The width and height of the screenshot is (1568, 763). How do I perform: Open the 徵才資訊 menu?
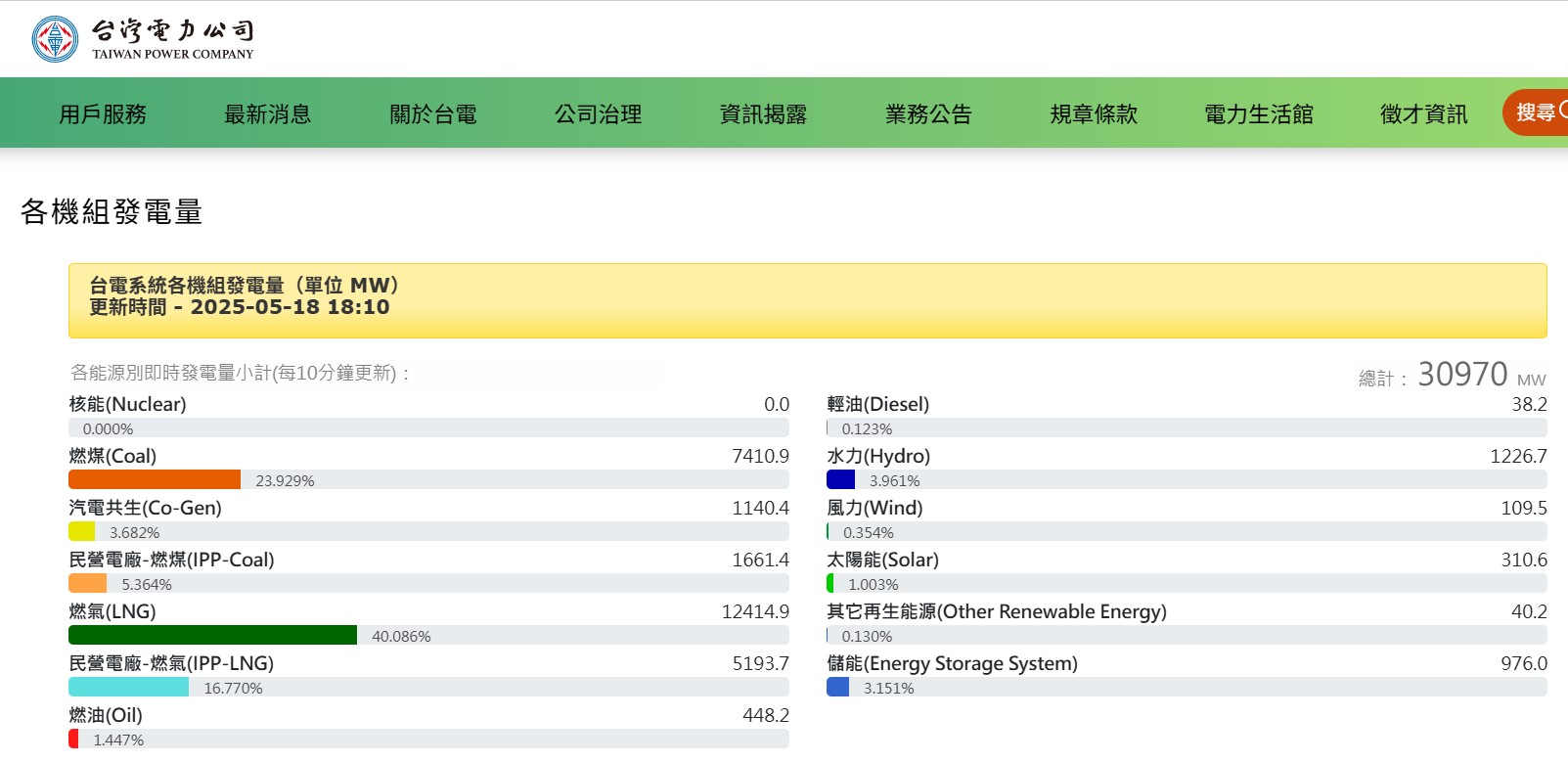click(x=1424, y=114)
